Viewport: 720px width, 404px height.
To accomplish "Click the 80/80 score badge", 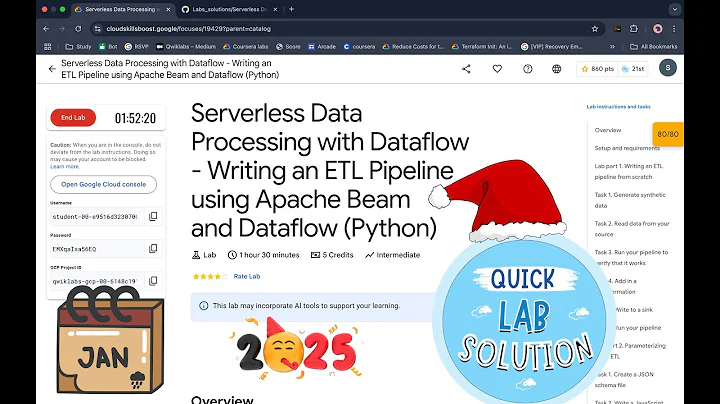I will 668,134.
